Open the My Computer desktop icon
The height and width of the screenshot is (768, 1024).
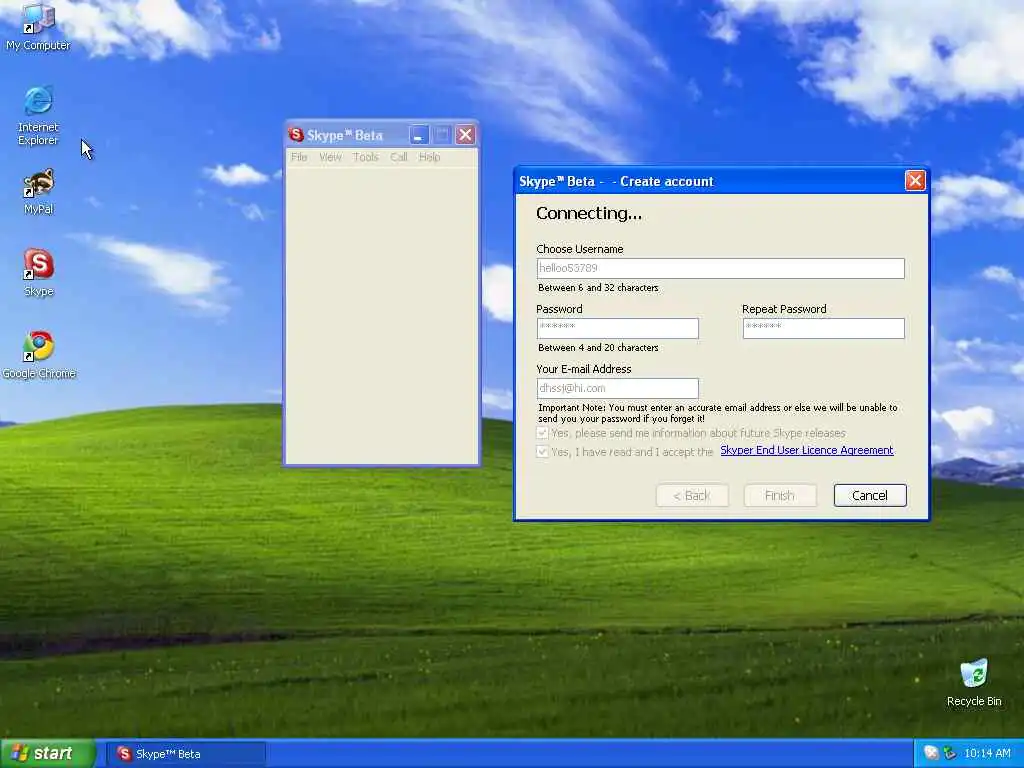(38, 26)
